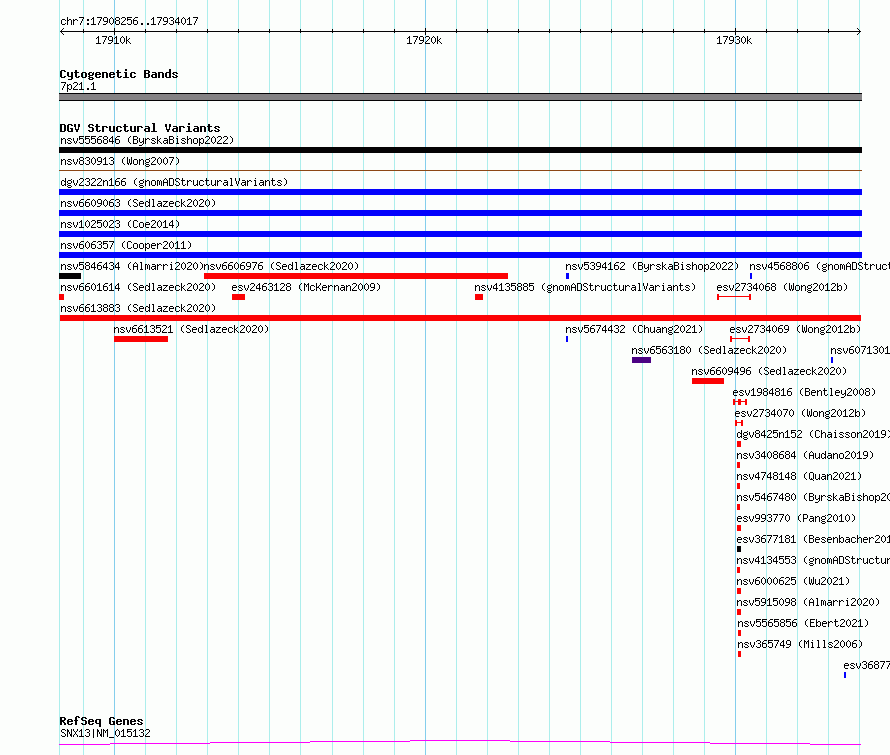Open dgv2322n166 gnomADStructuralVariants entry

click(x=174, y=182)
